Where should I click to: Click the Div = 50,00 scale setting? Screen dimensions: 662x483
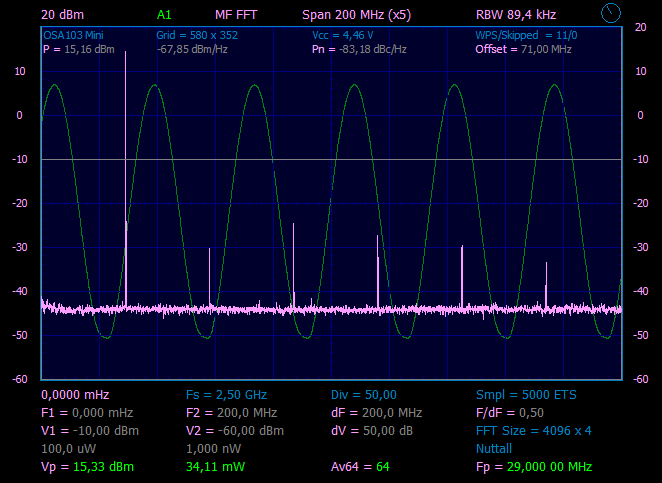click(364, 395)
